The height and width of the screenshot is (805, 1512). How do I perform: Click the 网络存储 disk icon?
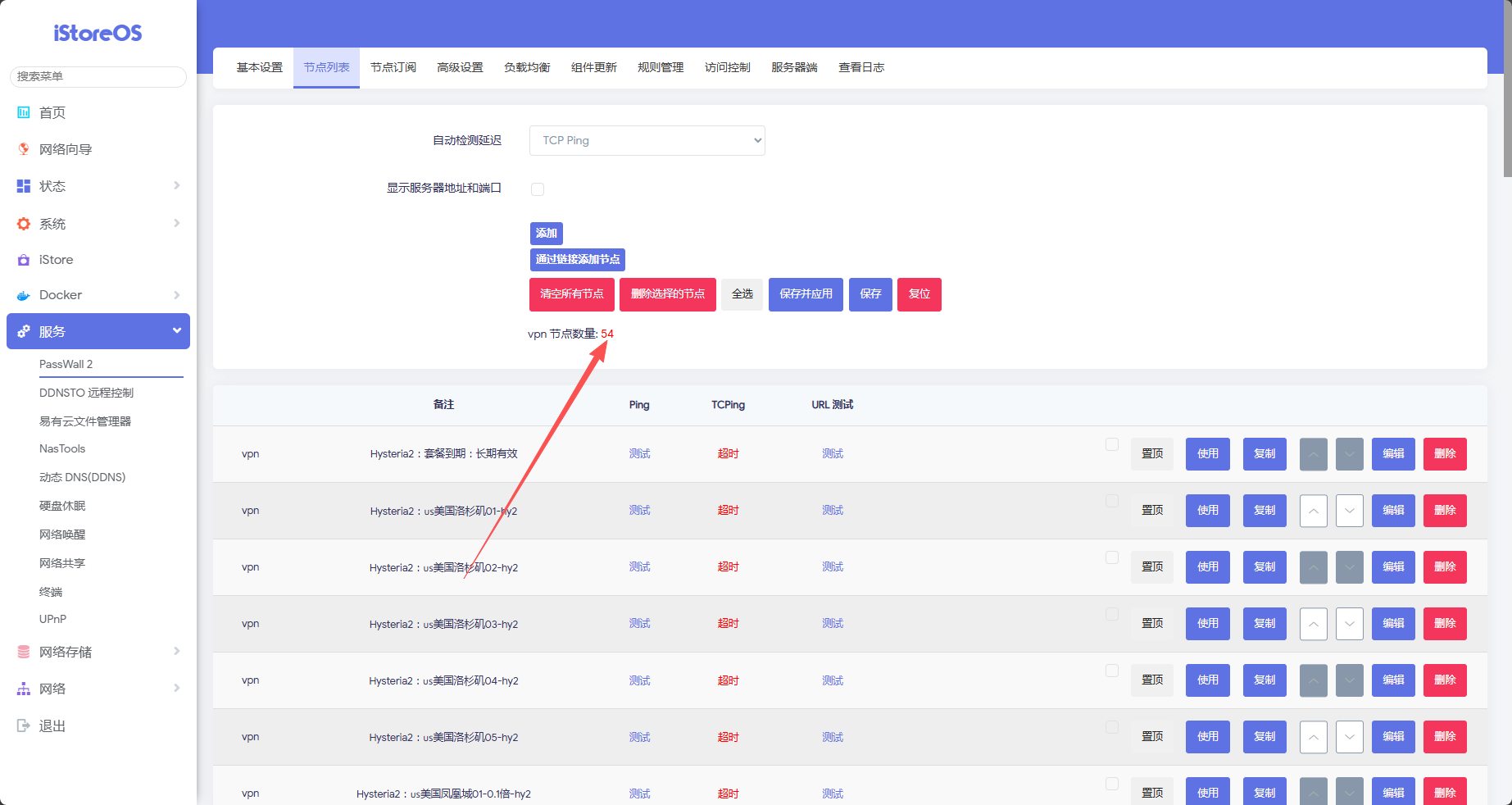24,652
